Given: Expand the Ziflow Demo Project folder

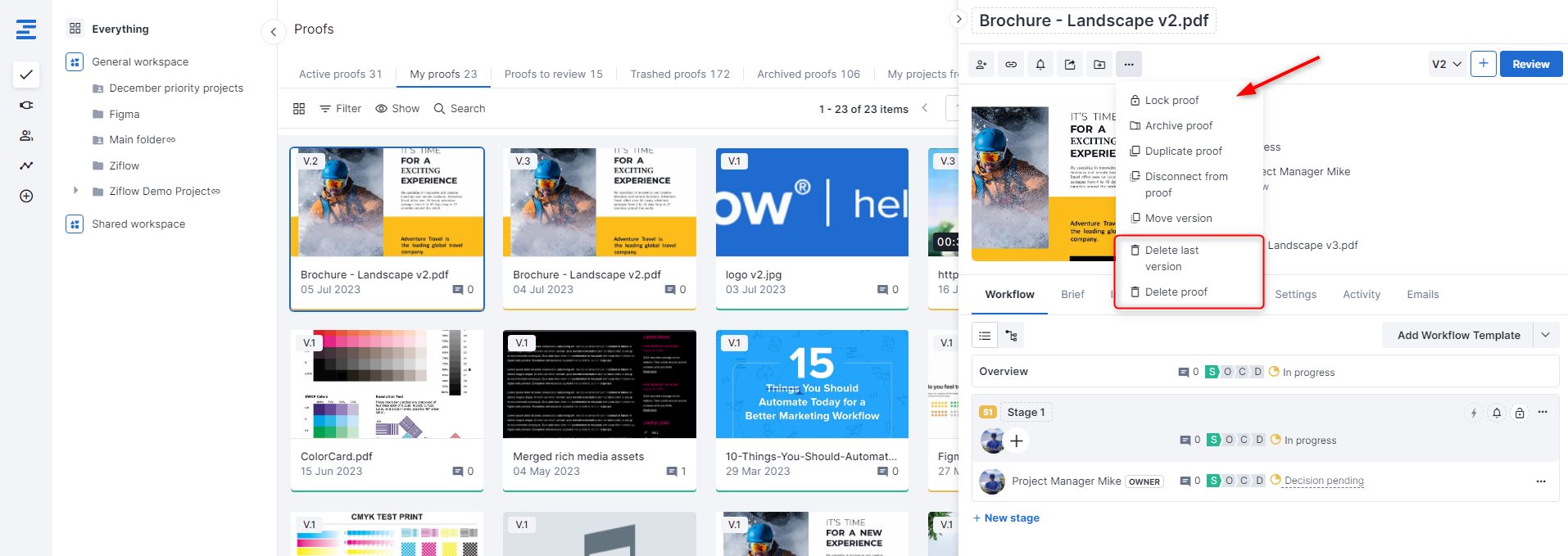Looking at the screenshot, I should coord(76,191).
